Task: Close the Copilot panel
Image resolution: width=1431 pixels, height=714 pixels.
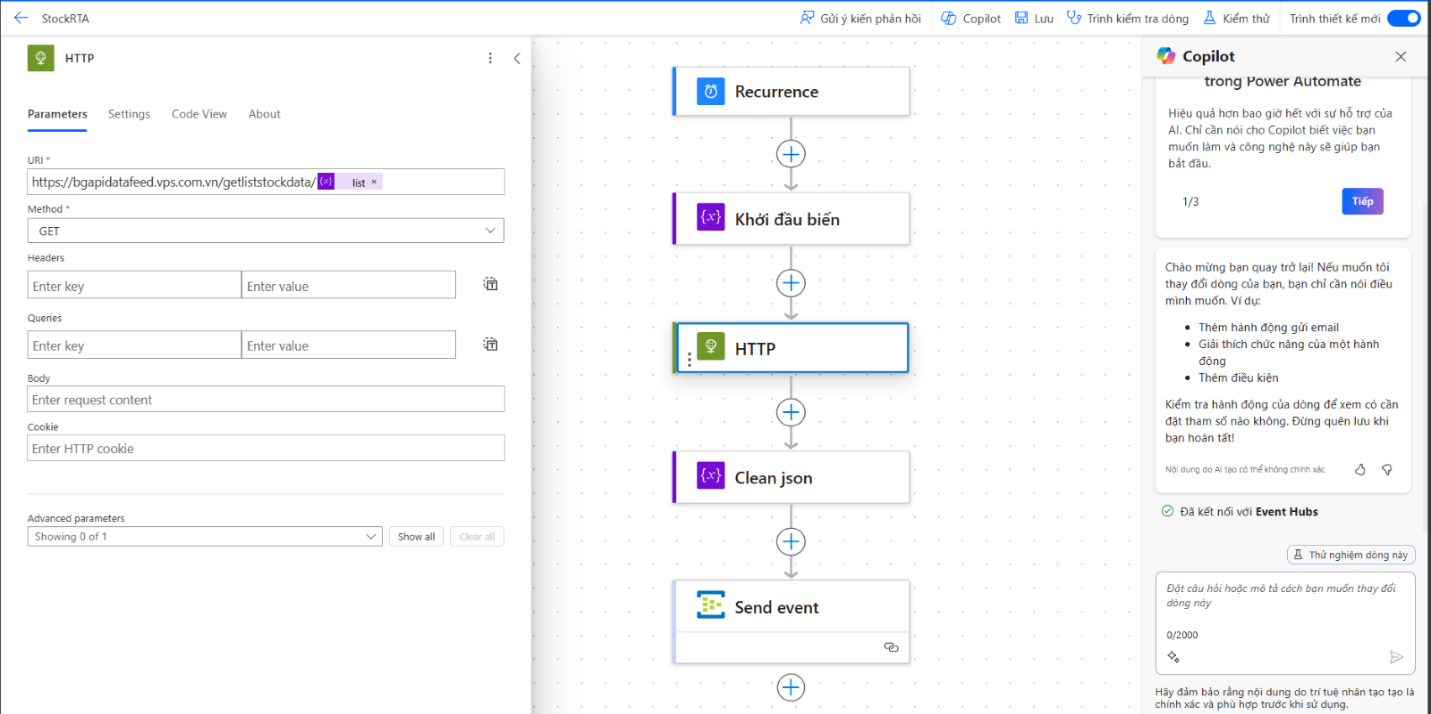Action: click(x=1400, y=57)
